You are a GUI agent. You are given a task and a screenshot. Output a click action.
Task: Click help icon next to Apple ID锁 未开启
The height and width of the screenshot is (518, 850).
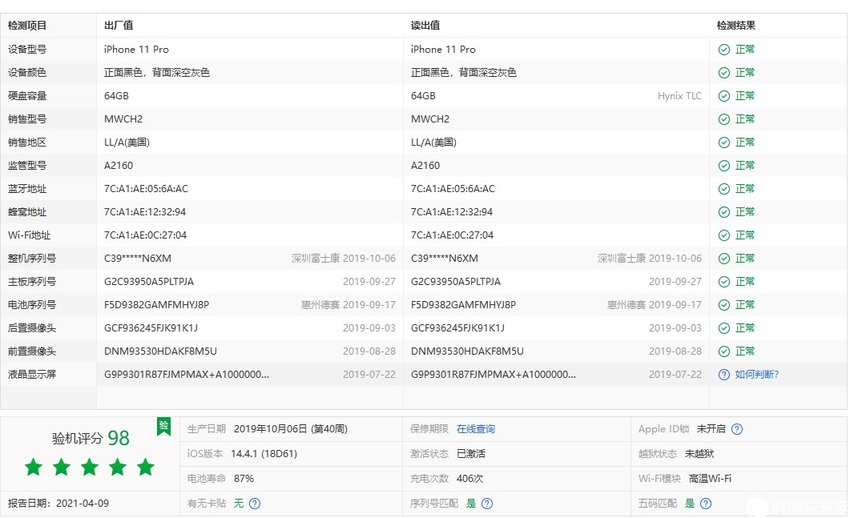click(737, 429)
